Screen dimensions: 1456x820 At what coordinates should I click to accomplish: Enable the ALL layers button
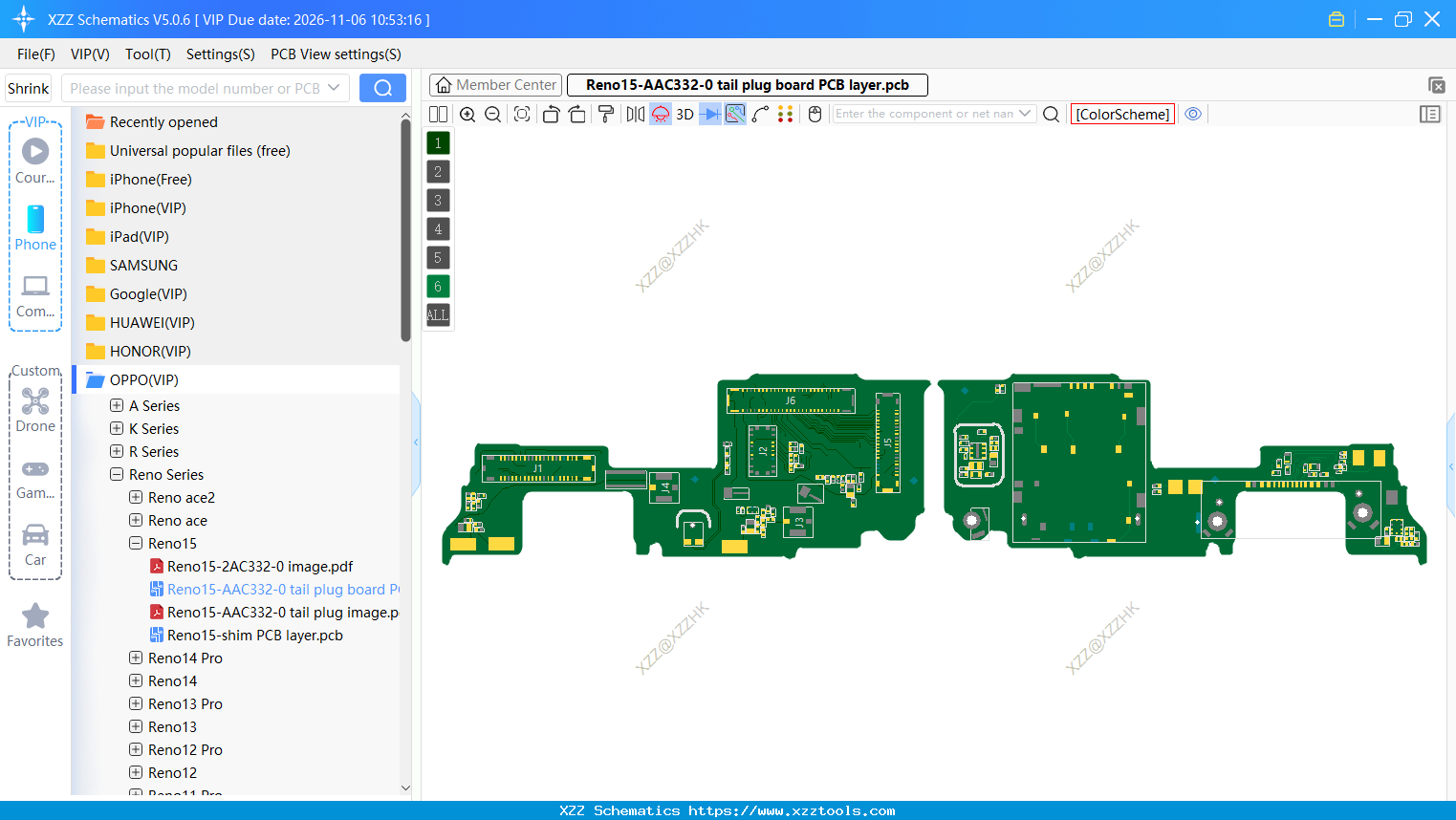point(437,314)
